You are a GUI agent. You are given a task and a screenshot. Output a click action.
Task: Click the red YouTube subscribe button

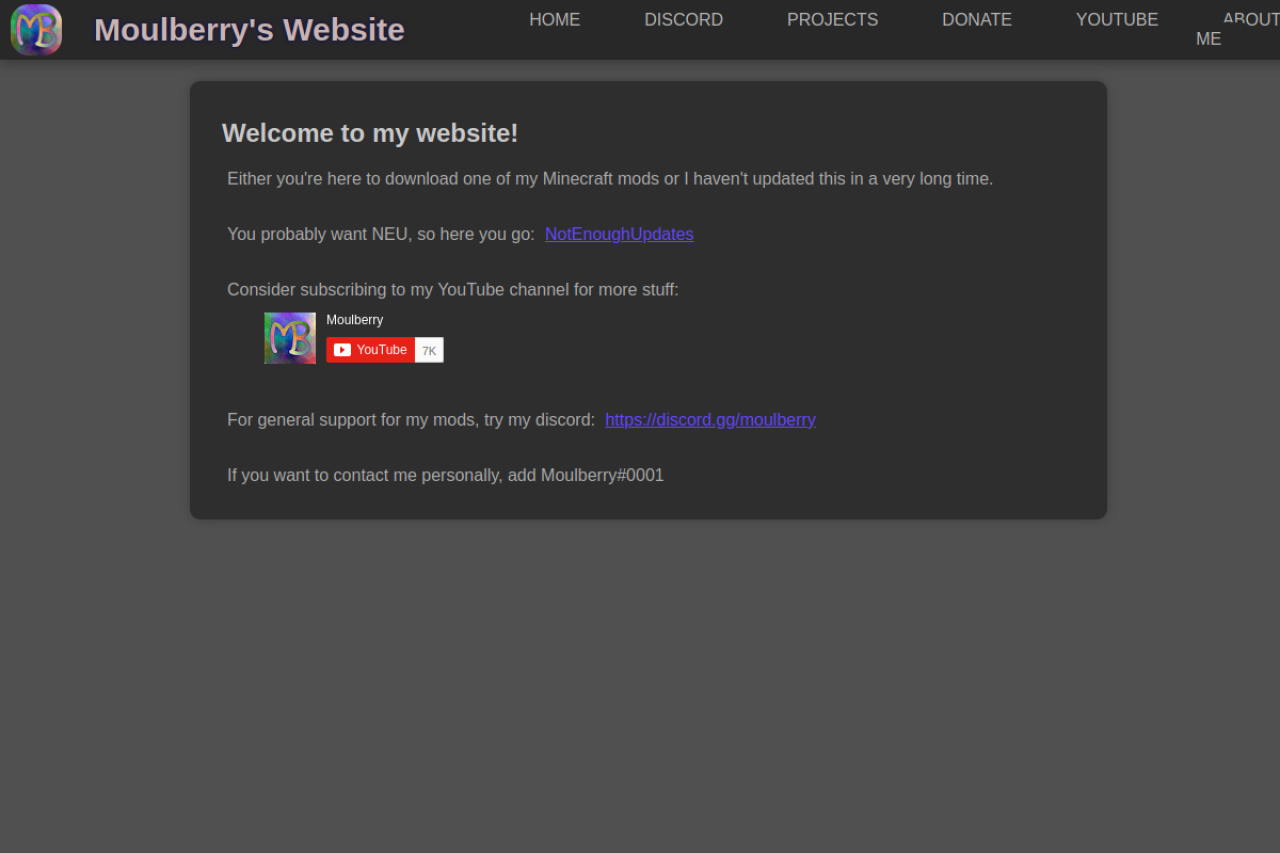pos(371,350)
